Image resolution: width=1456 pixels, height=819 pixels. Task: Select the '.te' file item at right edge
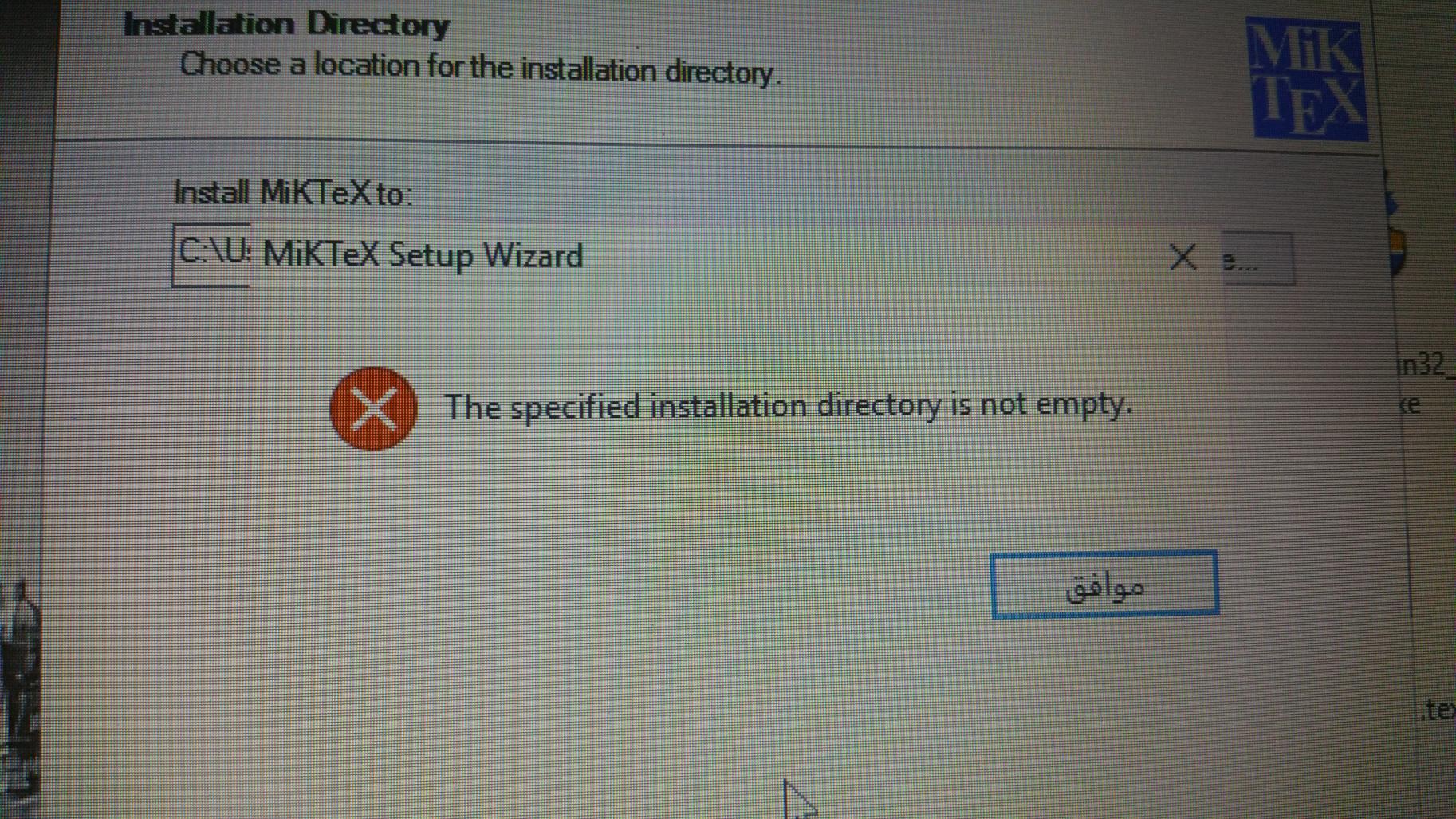(1438, 709)
